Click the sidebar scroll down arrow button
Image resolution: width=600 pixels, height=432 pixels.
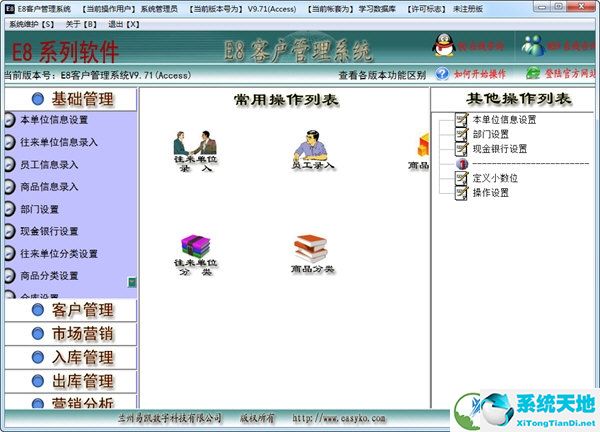coord(132,282)
